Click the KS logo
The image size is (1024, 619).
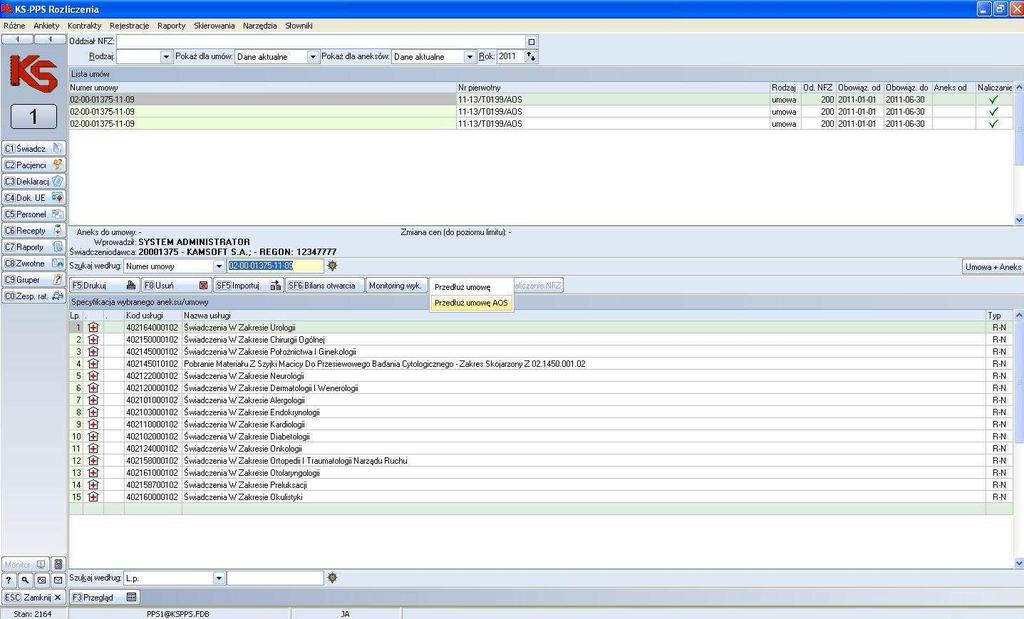(x=33, y=72)
